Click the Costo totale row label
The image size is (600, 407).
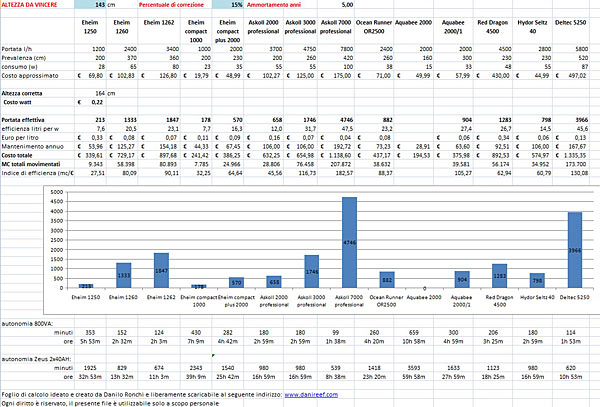[x=17, y=155]
